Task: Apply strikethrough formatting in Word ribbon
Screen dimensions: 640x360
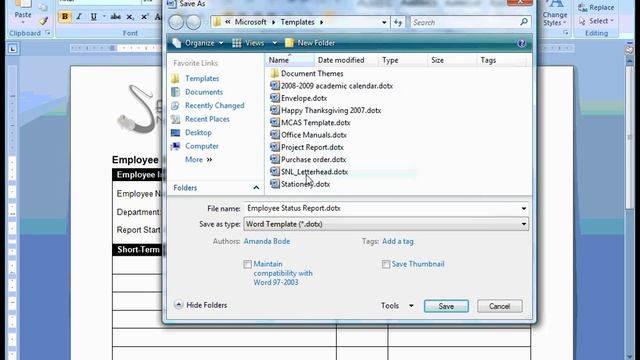Action: pyautogui.click(x=116, y=17)
